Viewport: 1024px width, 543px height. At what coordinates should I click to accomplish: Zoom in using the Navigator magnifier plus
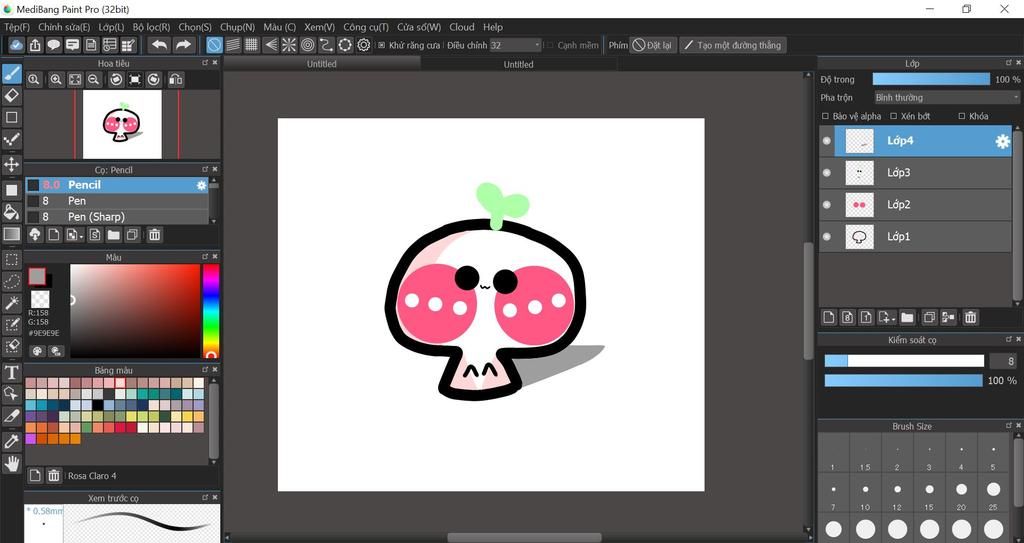pos(56,79)
